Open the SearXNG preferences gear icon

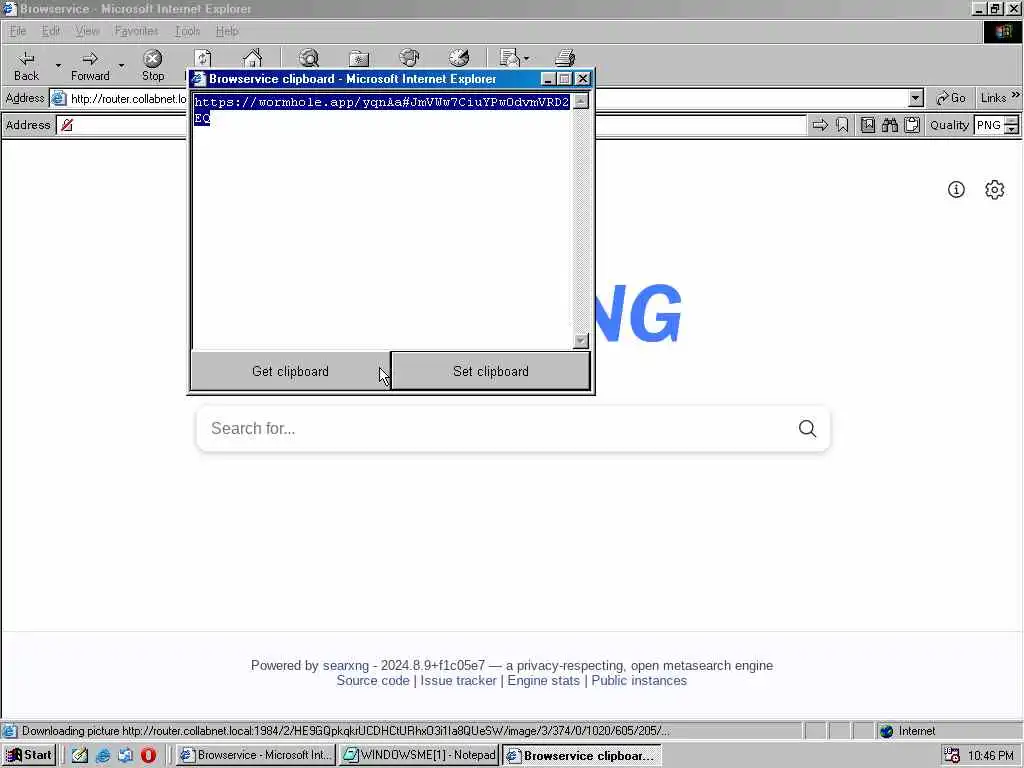995,189
